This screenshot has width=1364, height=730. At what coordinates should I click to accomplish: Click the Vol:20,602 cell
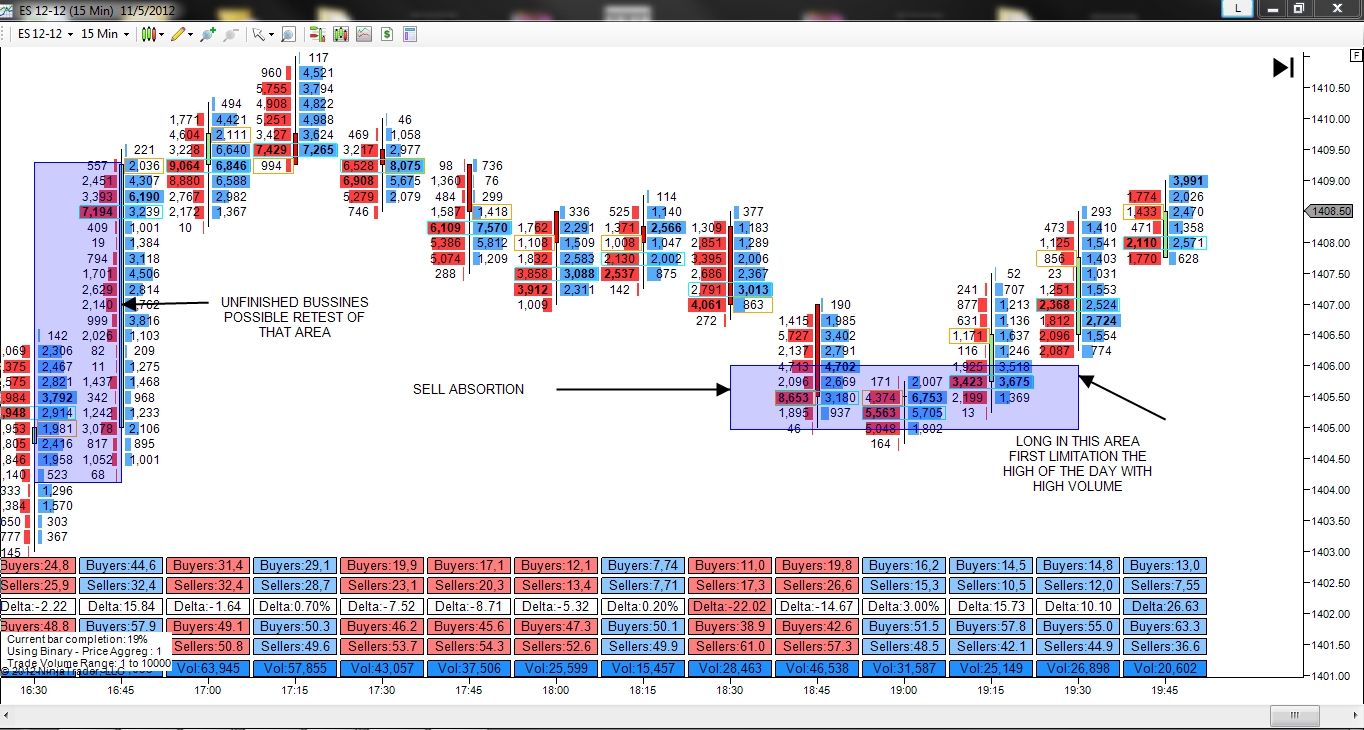coord(1163,668)
